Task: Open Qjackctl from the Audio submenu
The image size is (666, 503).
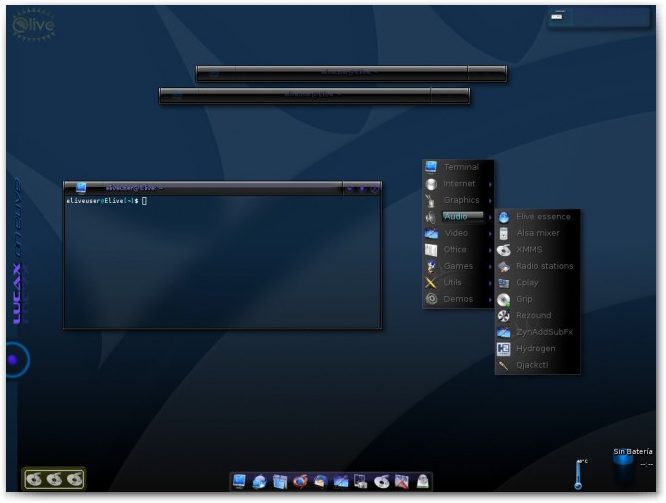Action: point(532,365)
